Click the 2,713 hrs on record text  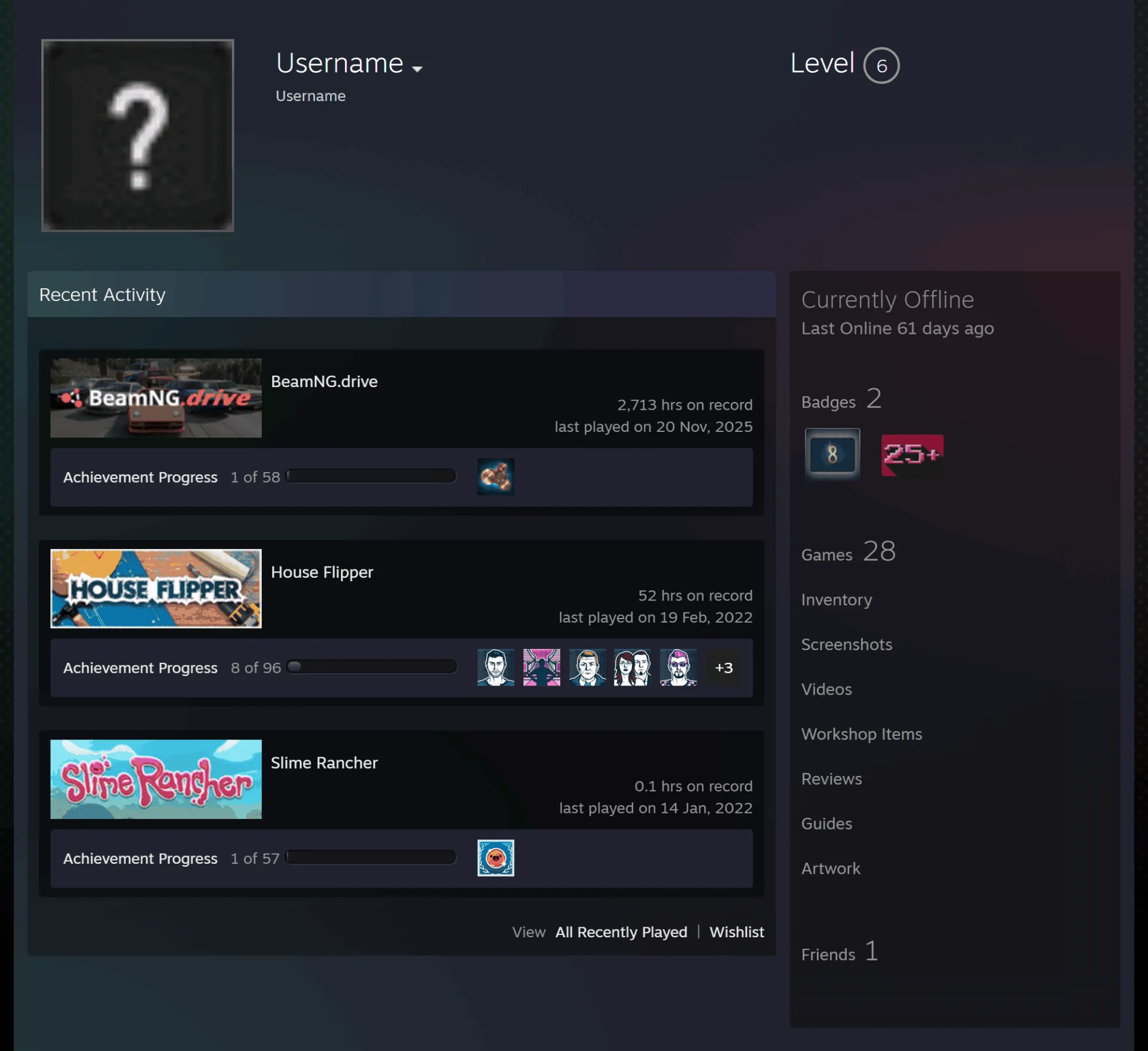685,405
